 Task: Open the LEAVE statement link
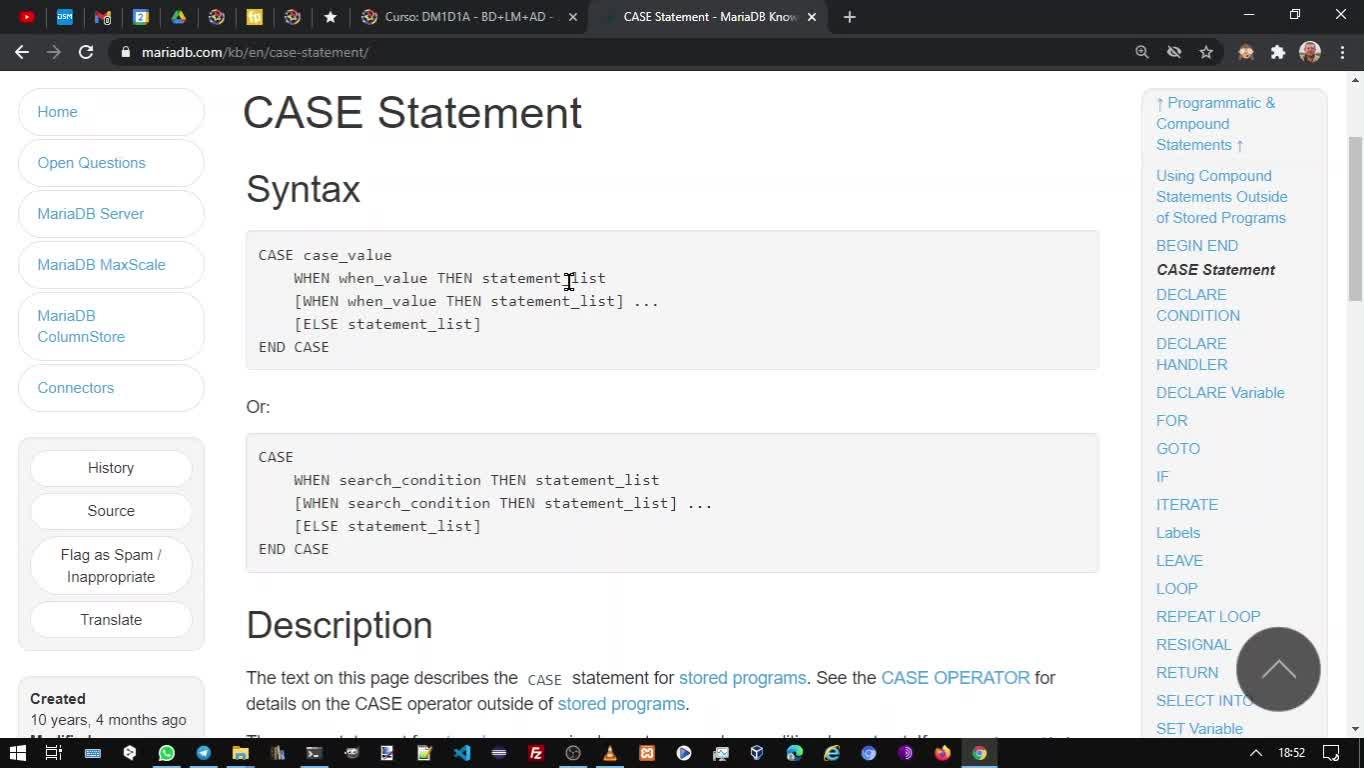point(1180,561)
